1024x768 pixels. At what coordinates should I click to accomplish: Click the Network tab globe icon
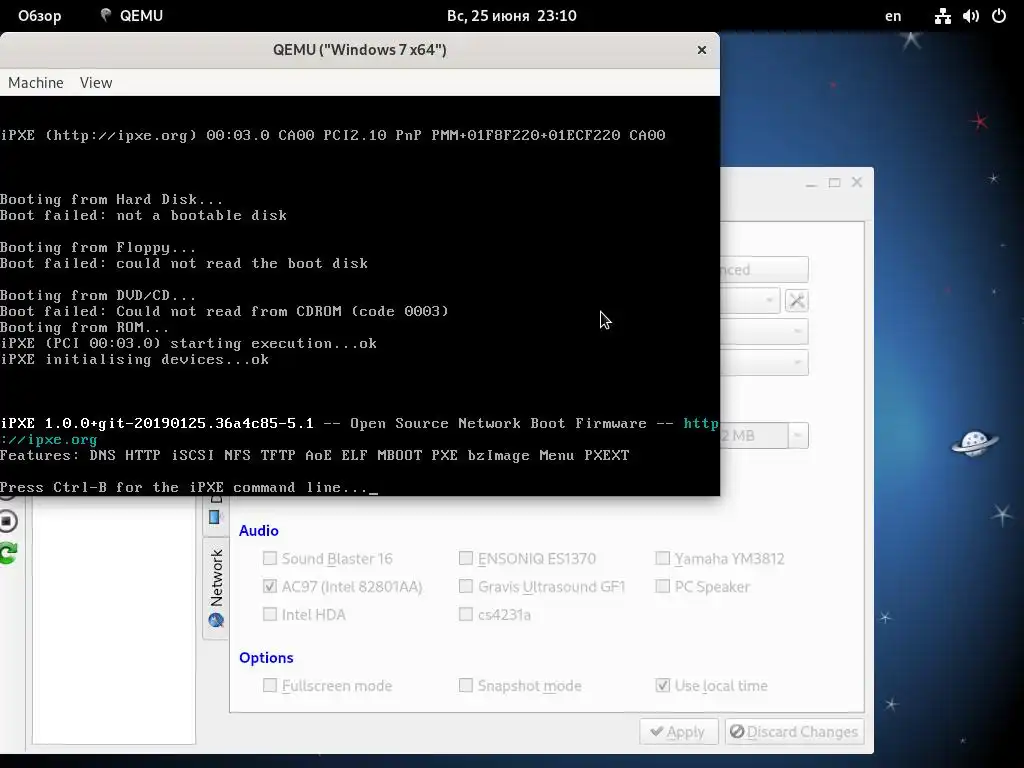[216, 620]
